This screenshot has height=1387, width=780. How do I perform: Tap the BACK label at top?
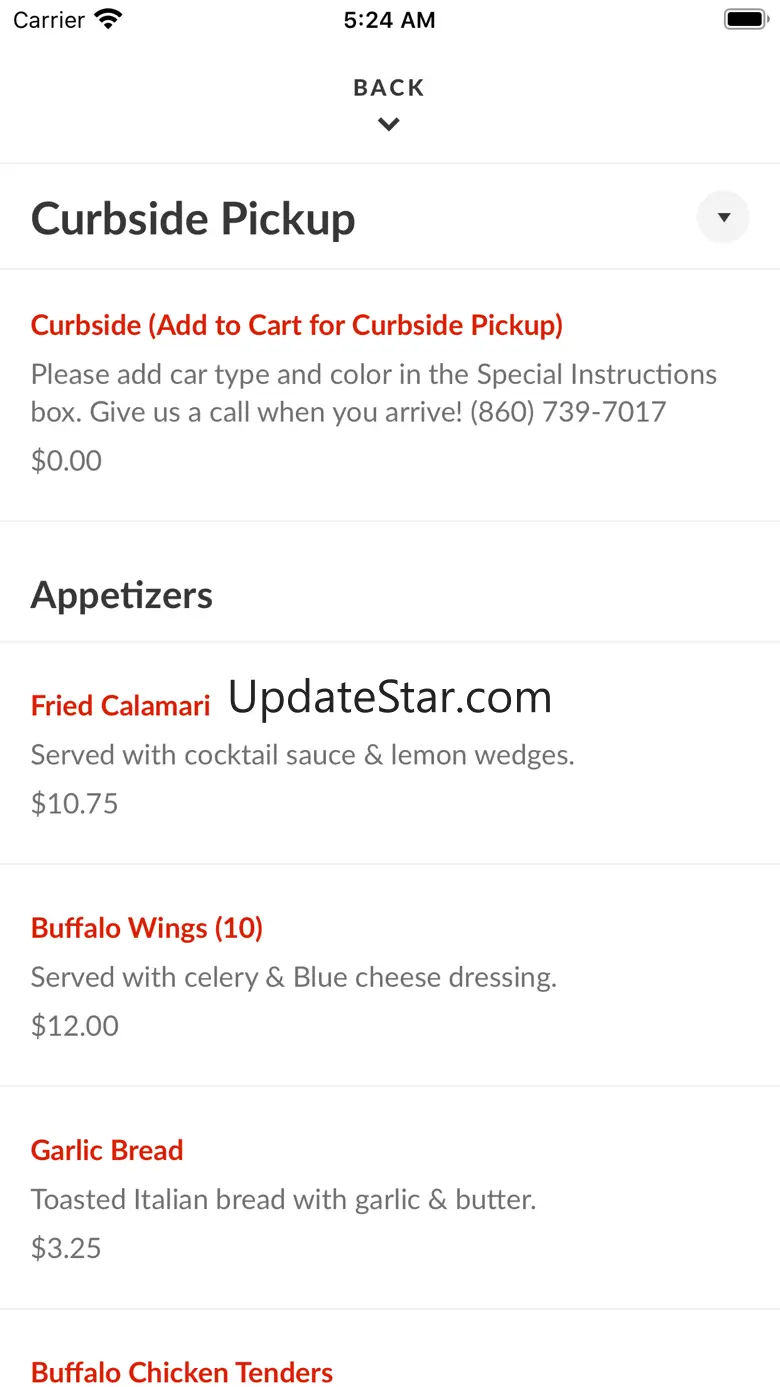click(x=389, y=88)
